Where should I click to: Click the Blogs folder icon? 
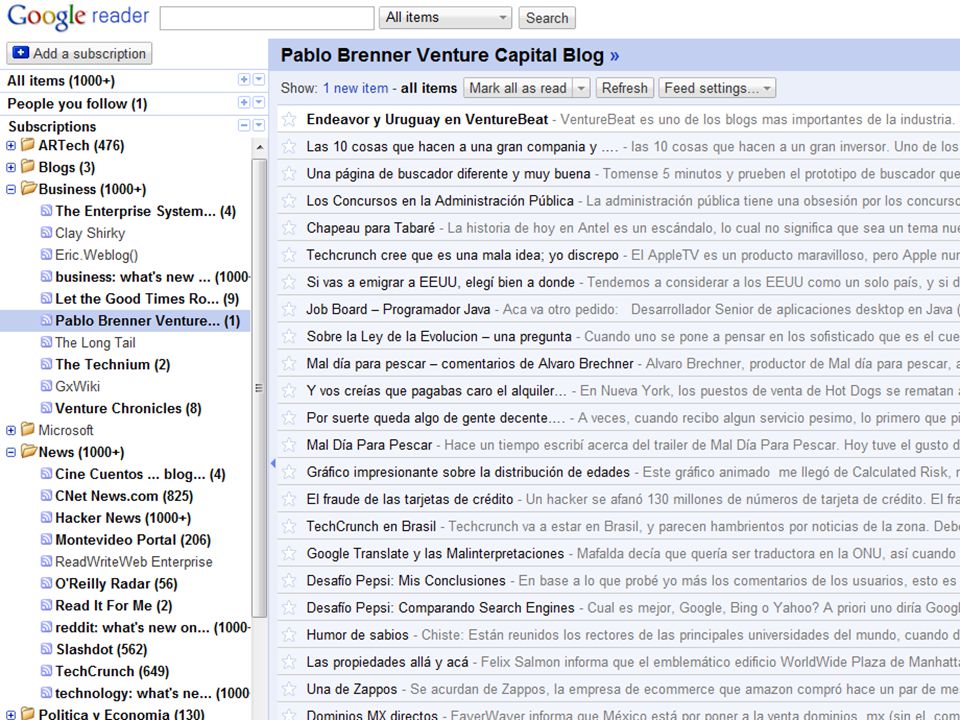(28, 167)
